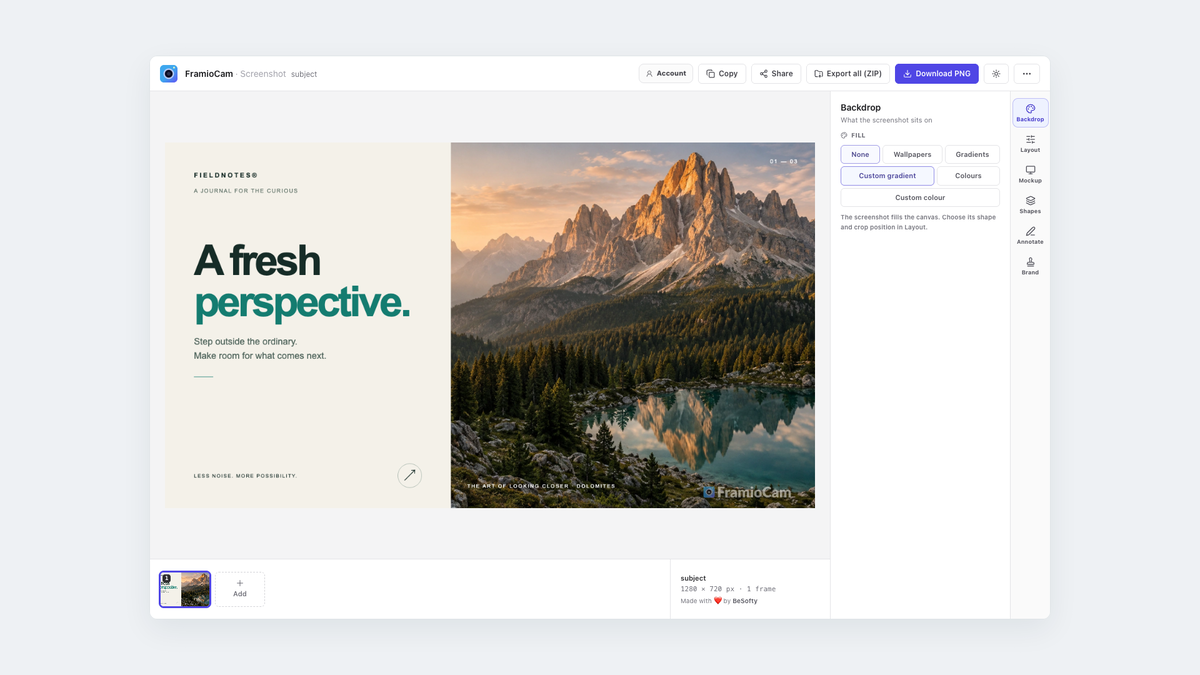
Task: Open the Share options
Action: tap(776, 74)
